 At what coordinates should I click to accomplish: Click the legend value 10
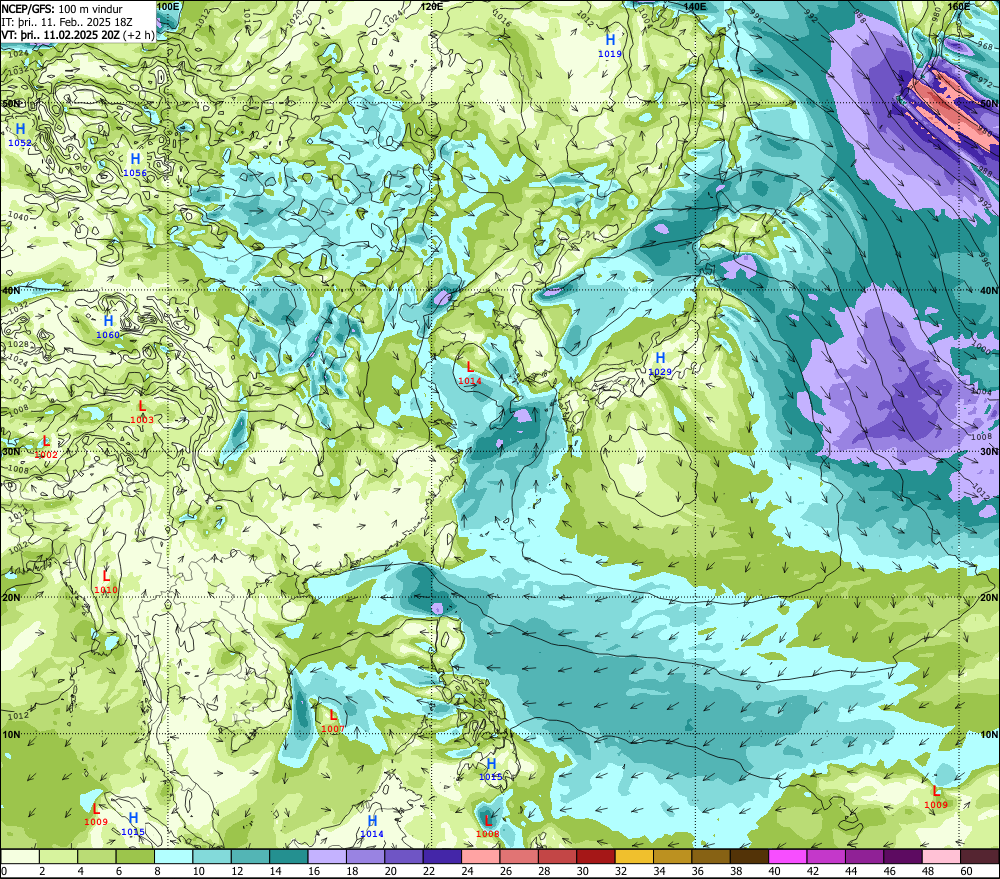(x=198, y=871)
